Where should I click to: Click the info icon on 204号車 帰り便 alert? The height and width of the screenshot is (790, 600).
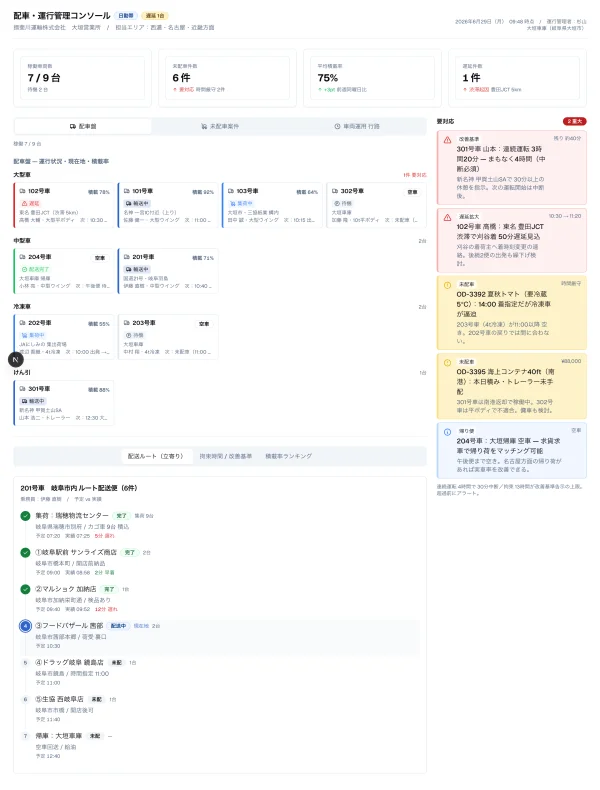click(x=447, y=432)
